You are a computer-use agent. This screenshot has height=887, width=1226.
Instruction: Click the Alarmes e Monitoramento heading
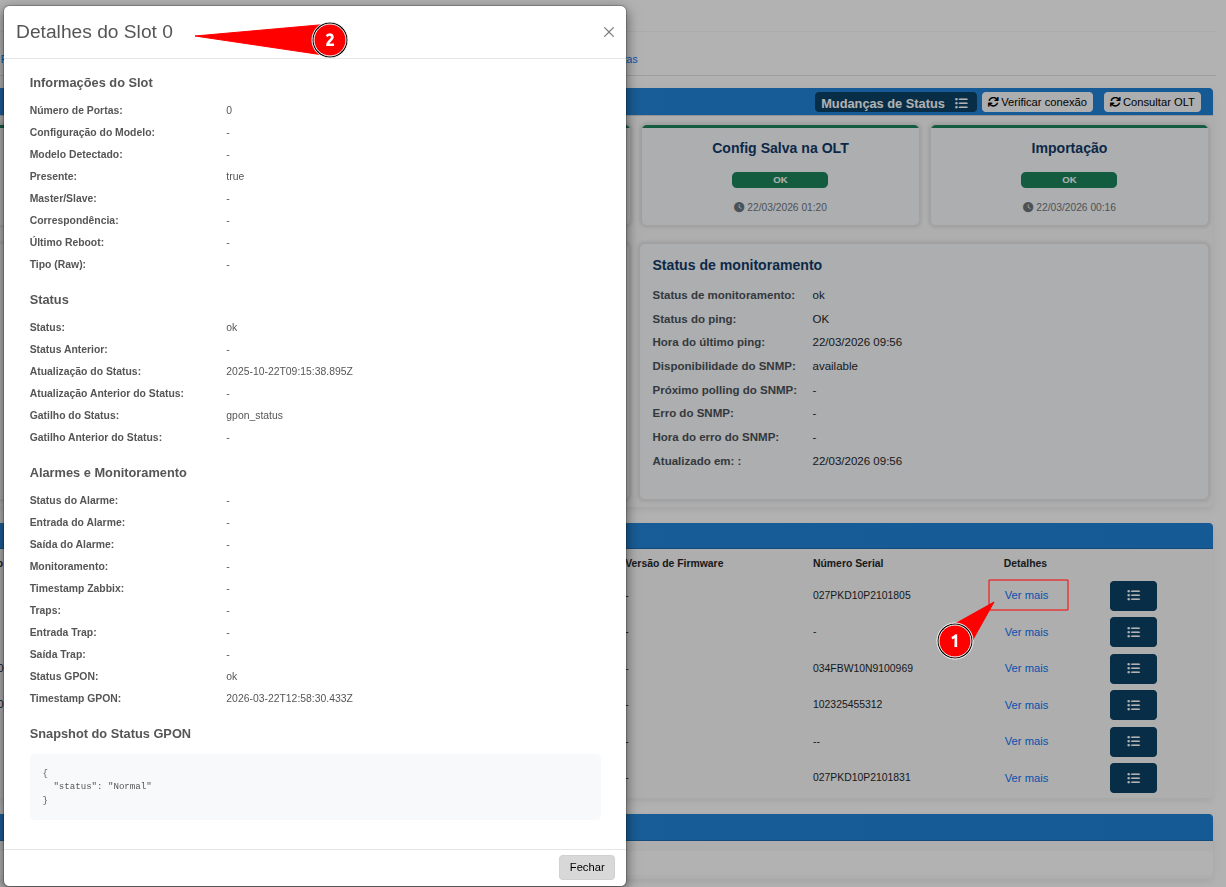108,473
